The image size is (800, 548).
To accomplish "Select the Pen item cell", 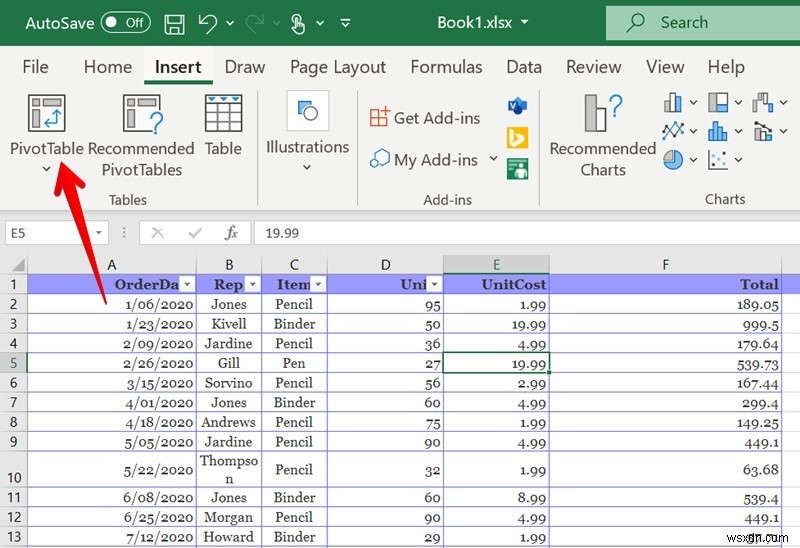I will [294, 363].
